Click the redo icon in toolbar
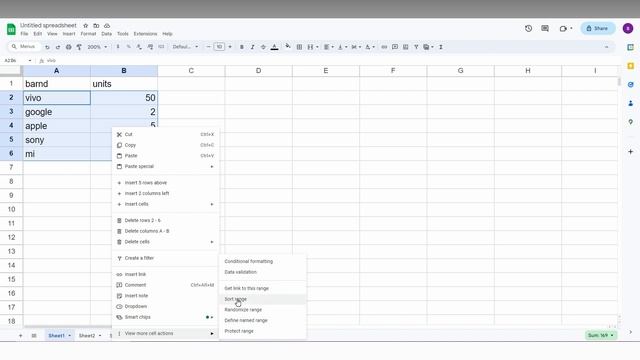This screenshot has height=360, width=640. (x=58, y=47)
